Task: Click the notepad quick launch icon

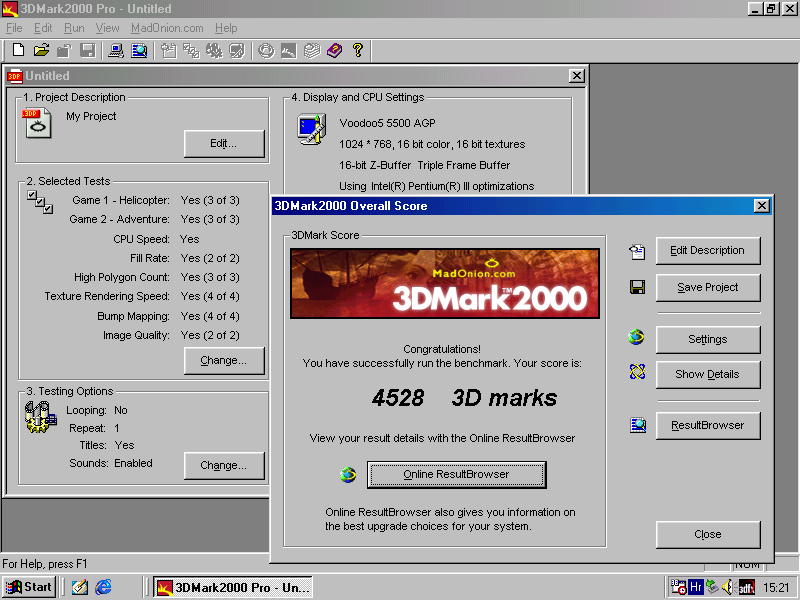Action: pyautogui.click(x=80, y=587)
